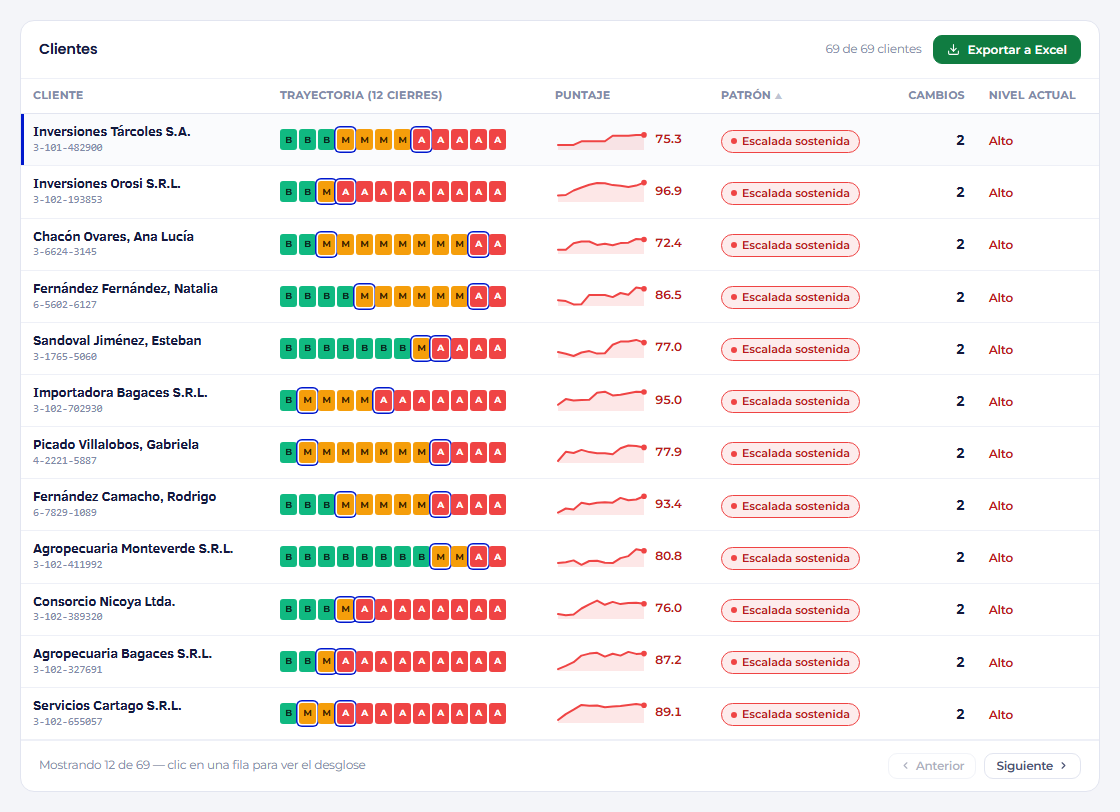The height and width of the screenshot is (812, 1120).
Task: Go to next page with Siguiente
Action: click(x=1032, y=766)
